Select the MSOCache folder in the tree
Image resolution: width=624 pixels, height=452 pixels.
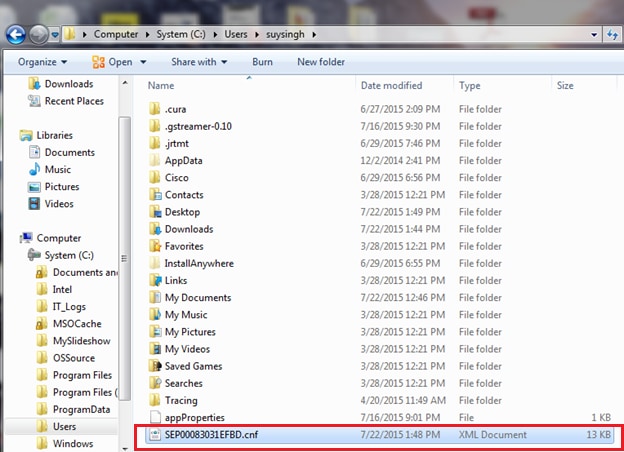pos(68,323)
